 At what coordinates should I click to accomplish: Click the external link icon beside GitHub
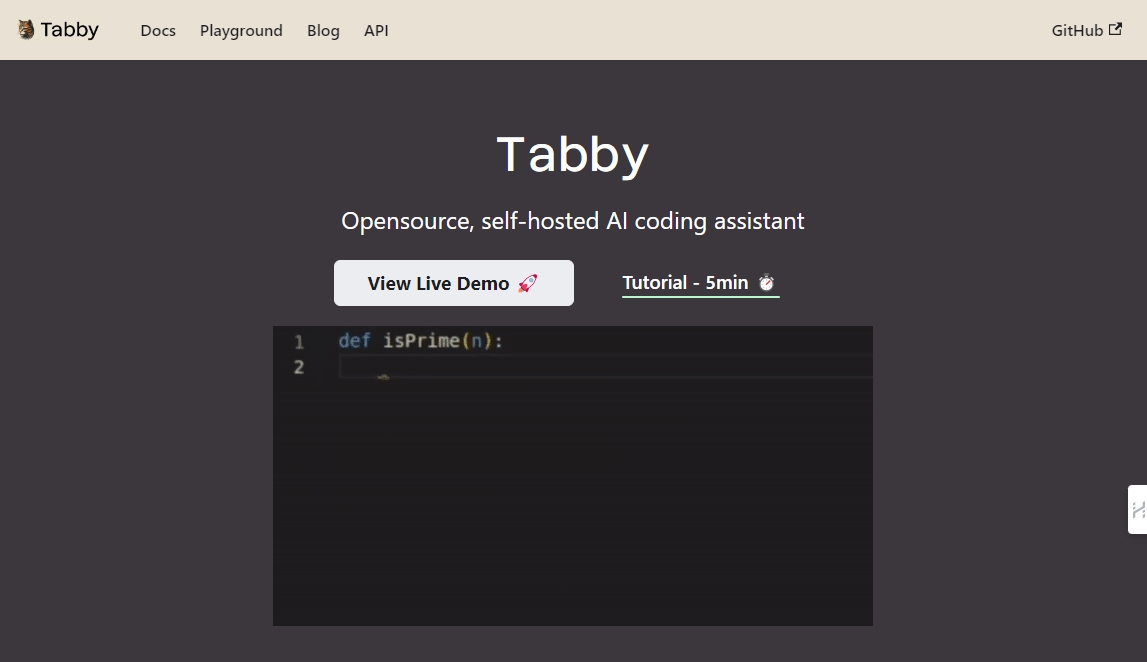point(1116,29)
